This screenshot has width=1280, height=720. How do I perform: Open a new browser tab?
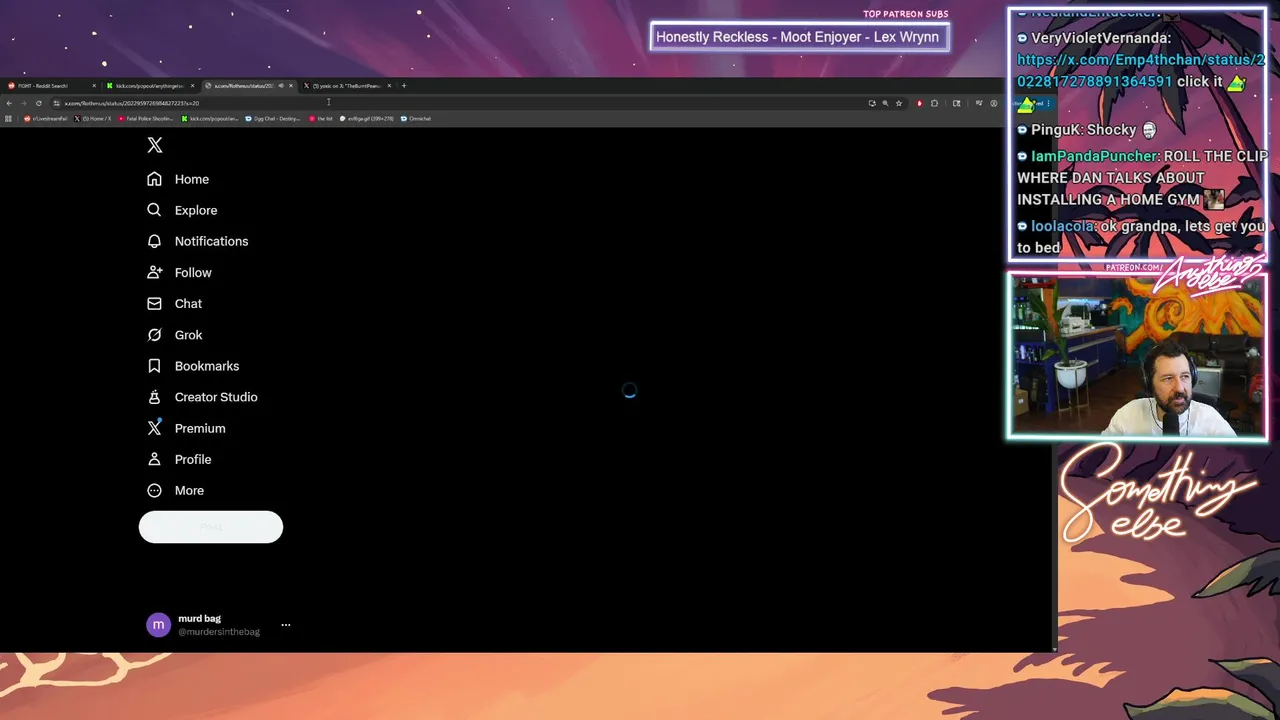pos(404,86)
